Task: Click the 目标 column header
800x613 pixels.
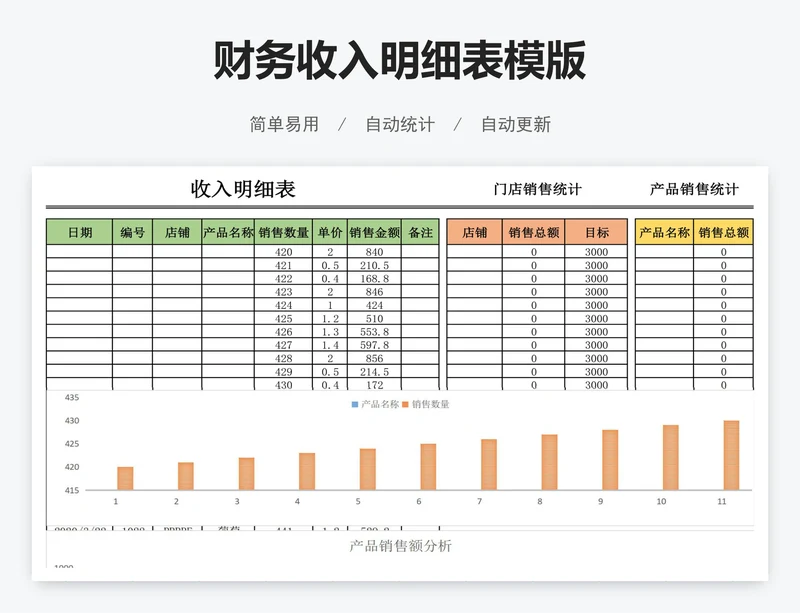Action: point(596,232)
